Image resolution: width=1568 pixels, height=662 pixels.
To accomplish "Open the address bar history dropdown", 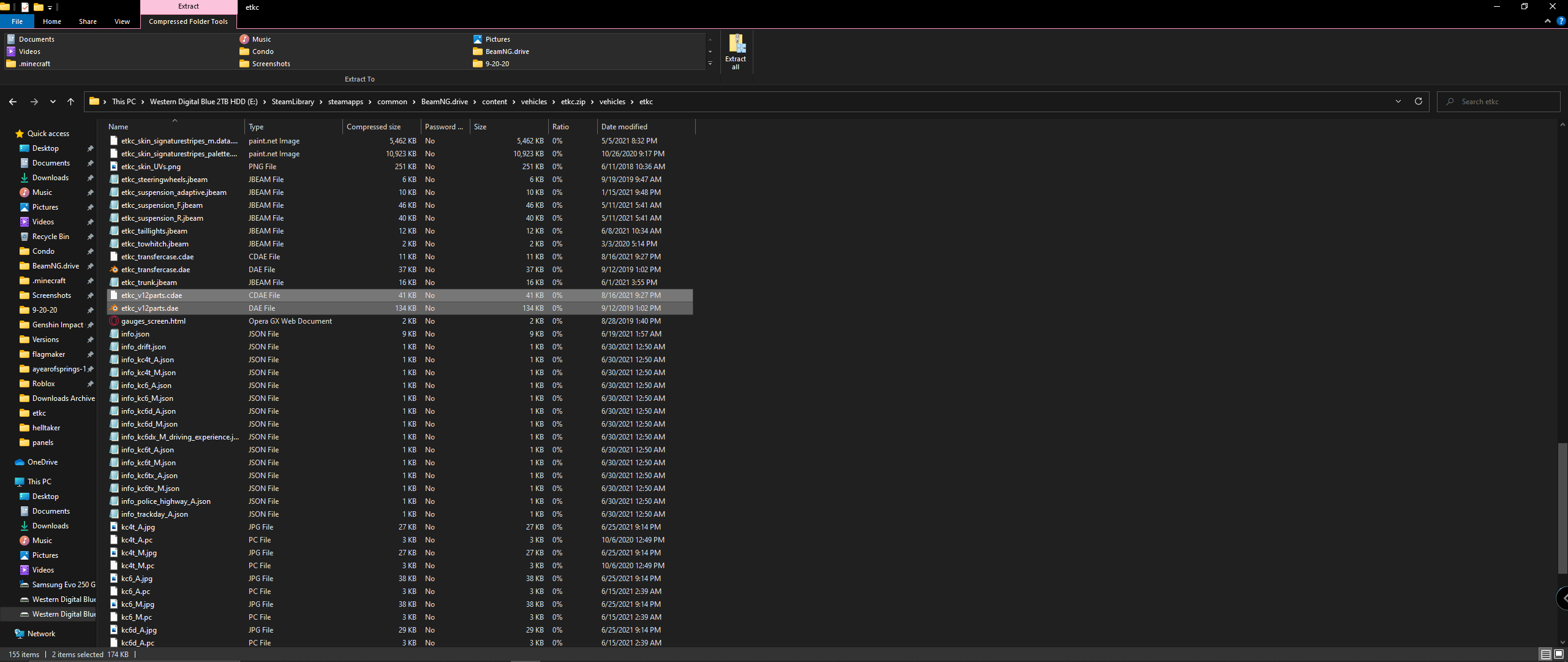I will (1398, 102).
